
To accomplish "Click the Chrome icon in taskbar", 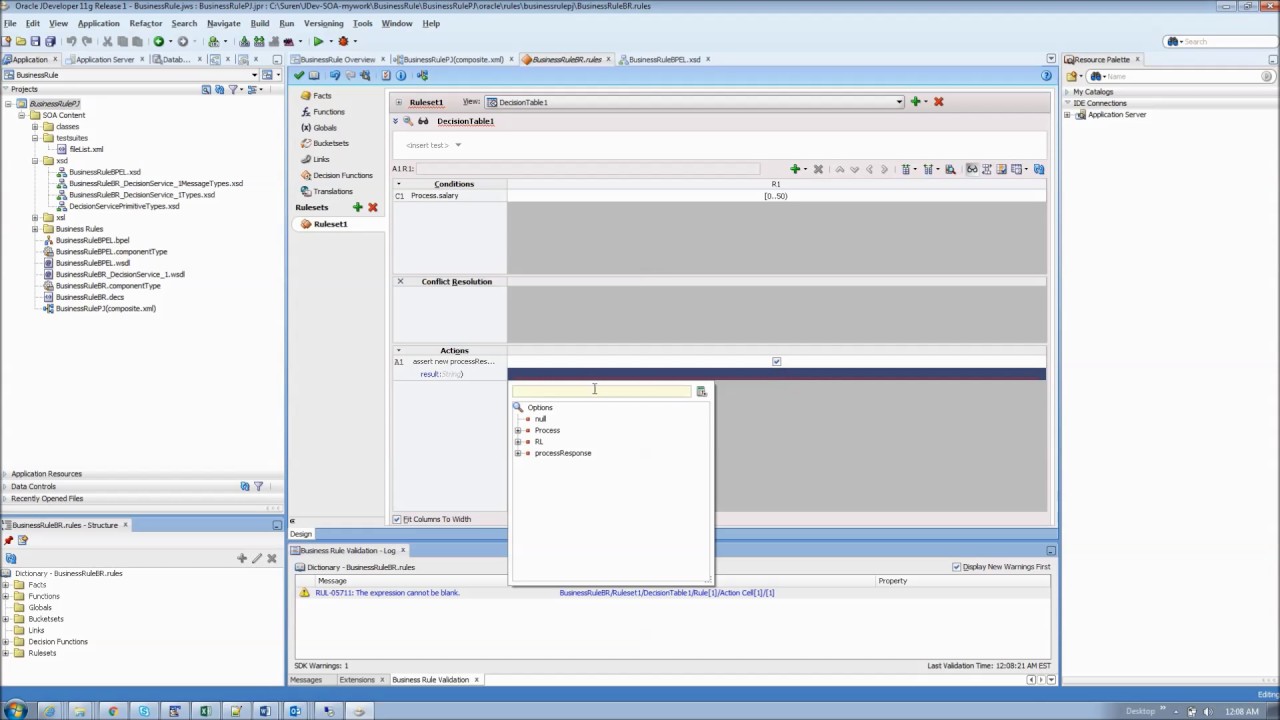I will click(112, 711).
